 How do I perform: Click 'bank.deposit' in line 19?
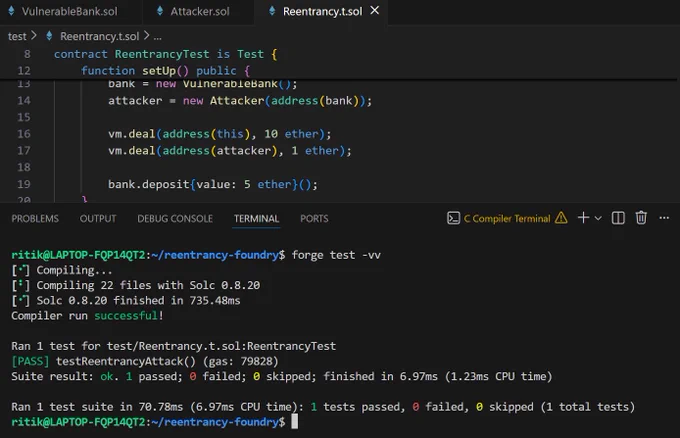click(x=149, y=185)
